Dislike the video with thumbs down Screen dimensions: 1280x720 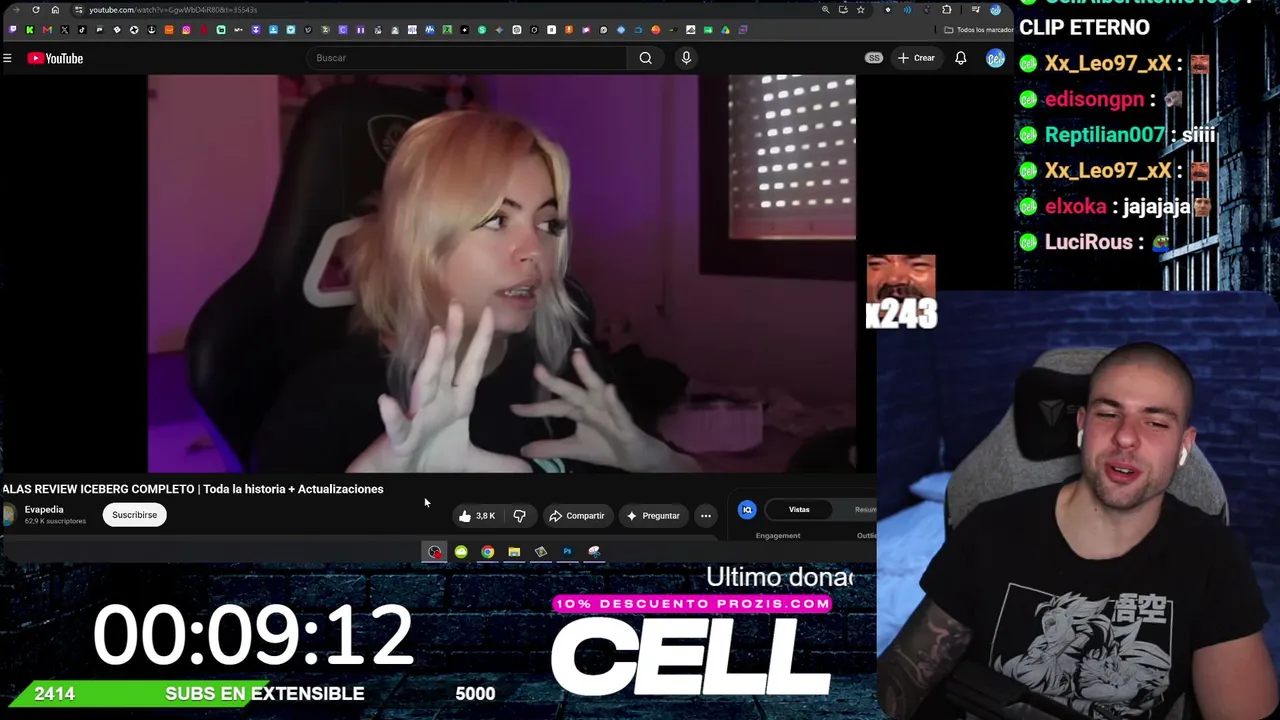tap(519, 516)
